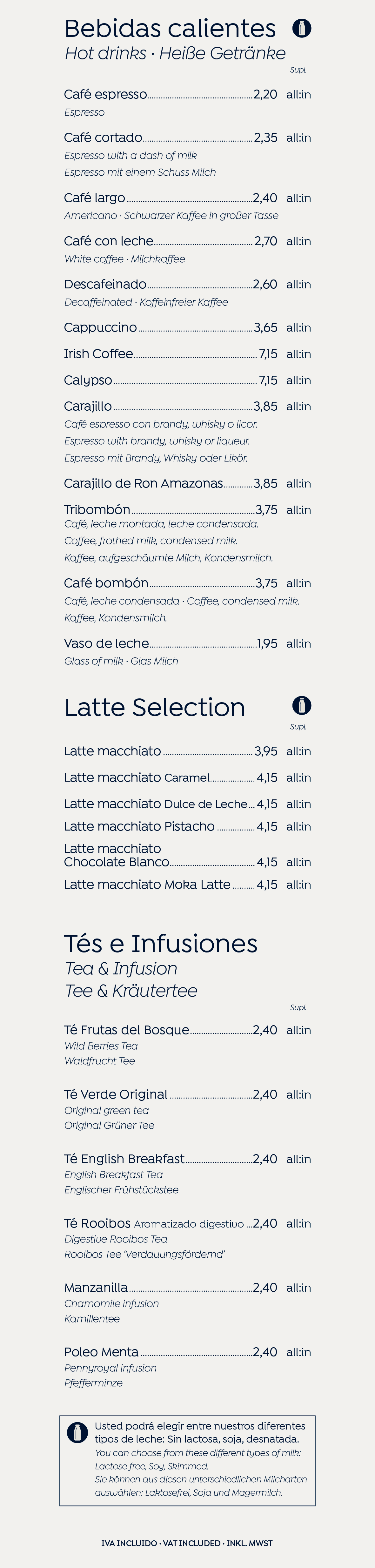Select Té Frutas del Bosque
This screenshot has height=1568, width=375.
click(x=127, y=1030)
